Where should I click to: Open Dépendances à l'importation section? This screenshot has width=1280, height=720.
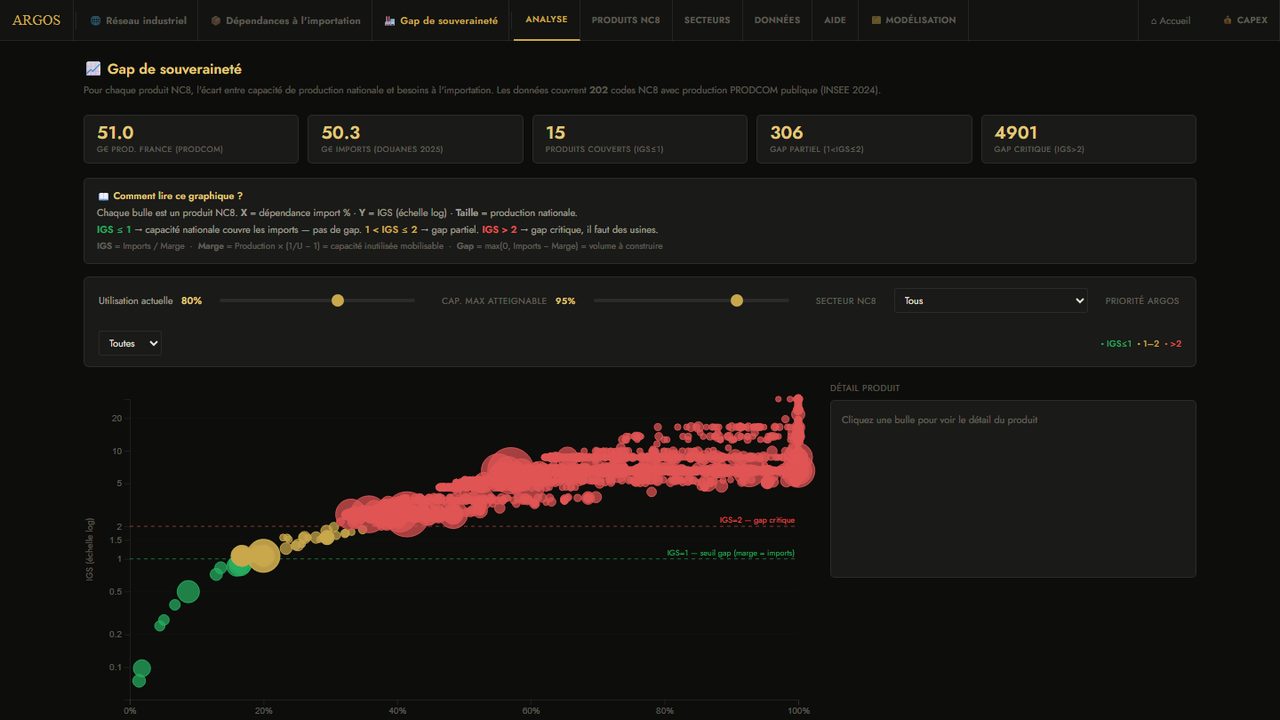coord(285,20)
